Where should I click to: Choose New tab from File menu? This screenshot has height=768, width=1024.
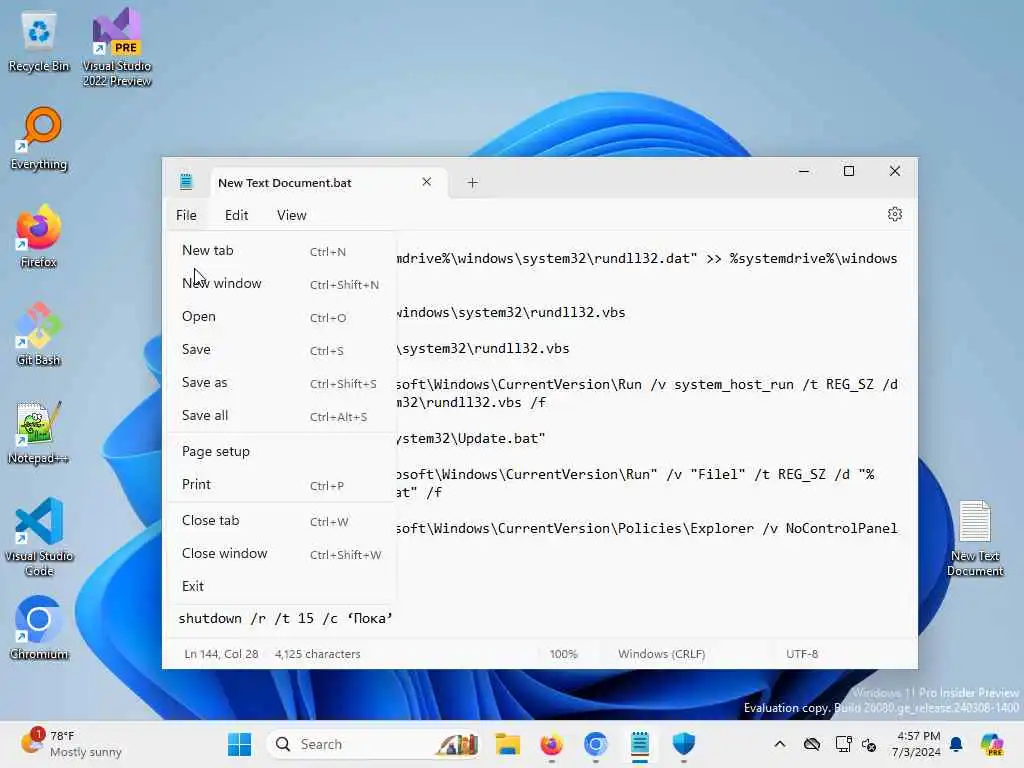pos(281,251)
